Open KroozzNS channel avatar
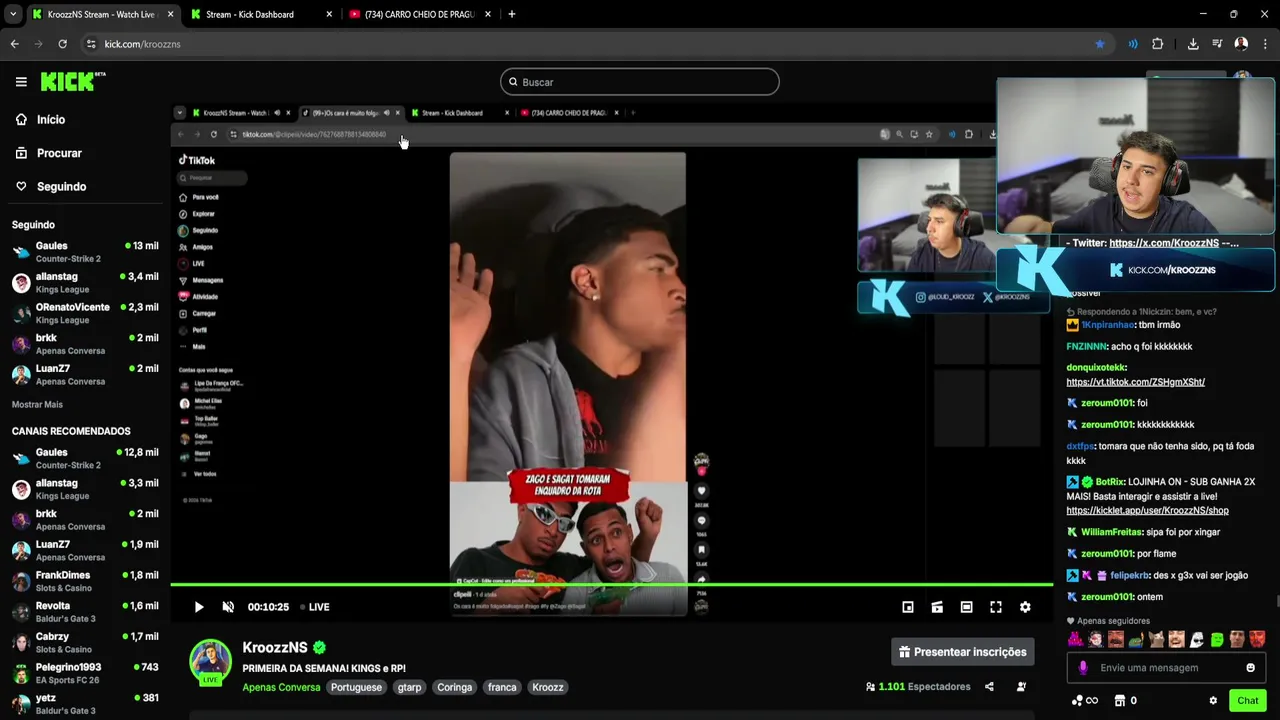 coord(210,662)
